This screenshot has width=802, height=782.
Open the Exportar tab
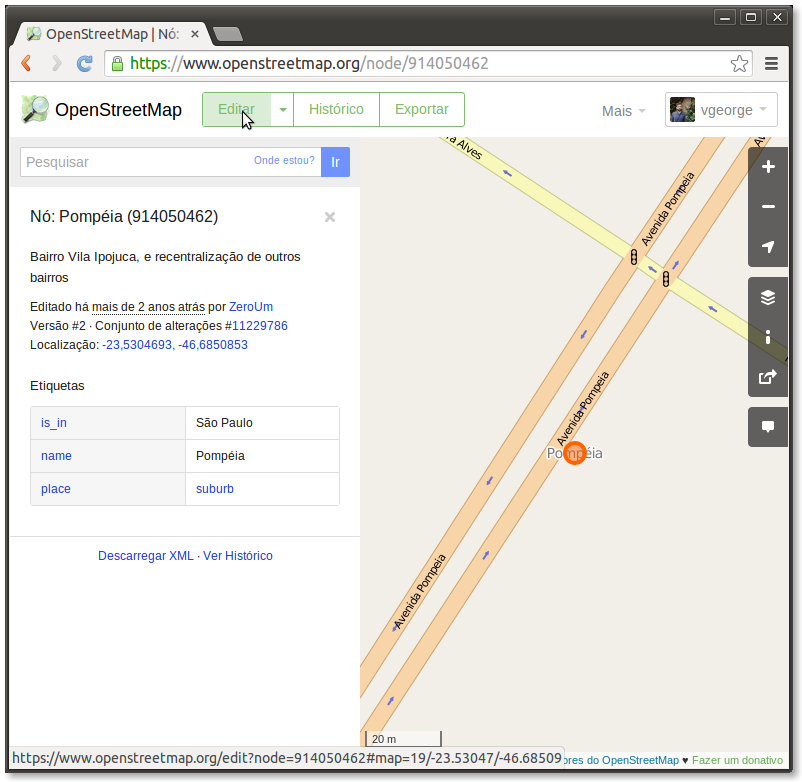pyautogui.click(x=422, y=109)
